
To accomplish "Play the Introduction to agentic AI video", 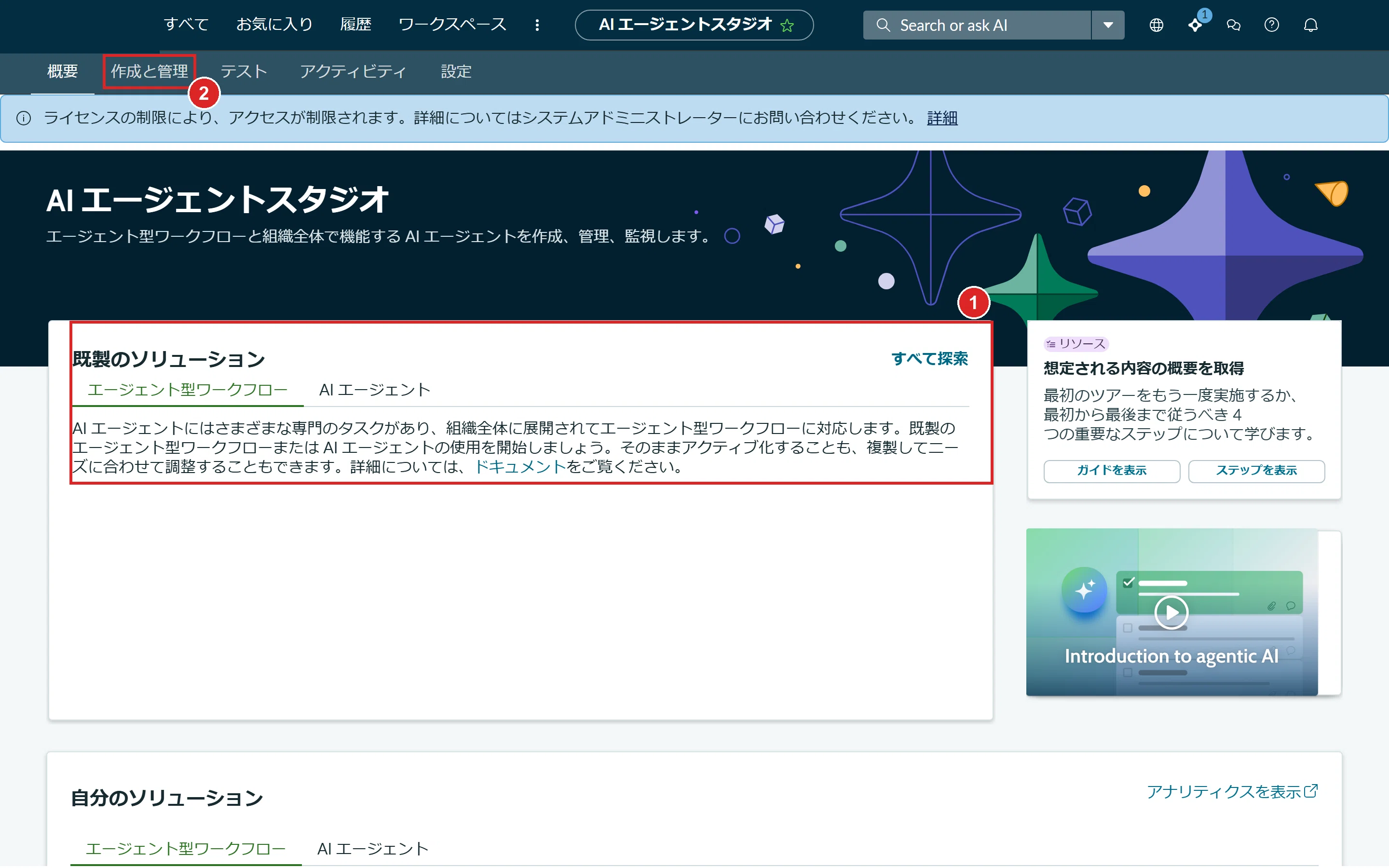I will click(1171, 612).
